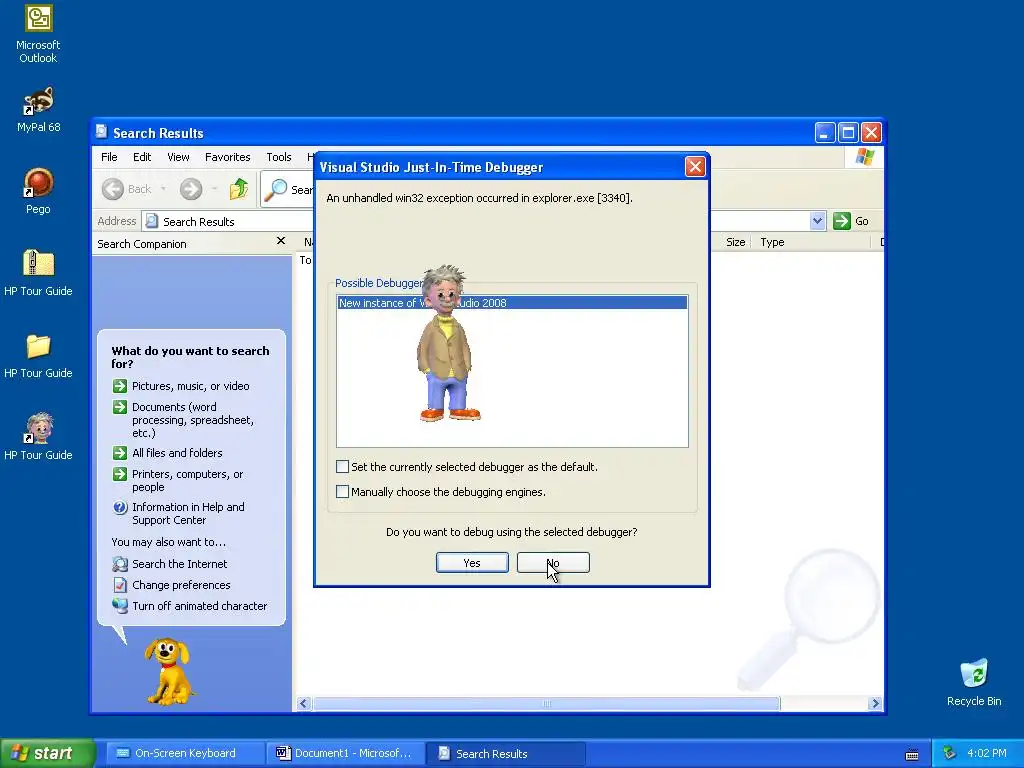Click the Windows flag logo in Explorer
Screen dimensions: 1024x768
(865, 157)
